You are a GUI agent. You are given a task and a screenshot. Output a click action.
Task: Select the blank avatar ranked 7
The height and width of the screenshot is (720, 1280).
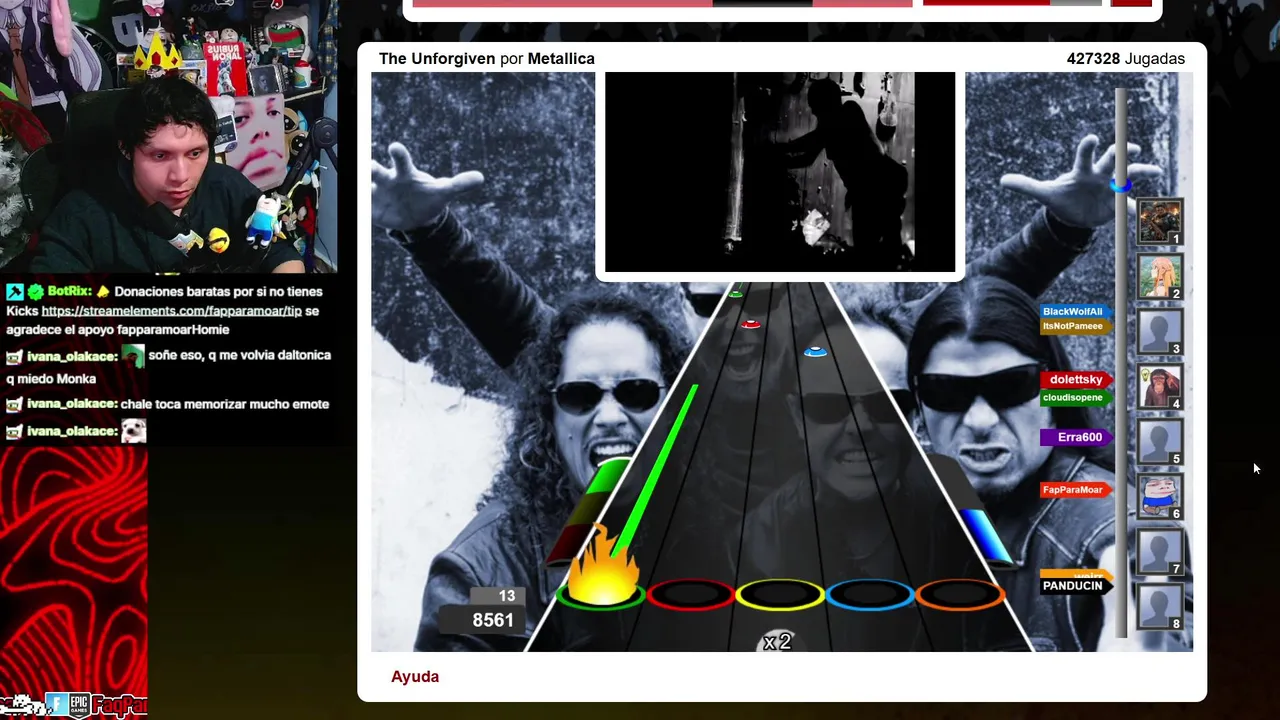[1160, 551]
